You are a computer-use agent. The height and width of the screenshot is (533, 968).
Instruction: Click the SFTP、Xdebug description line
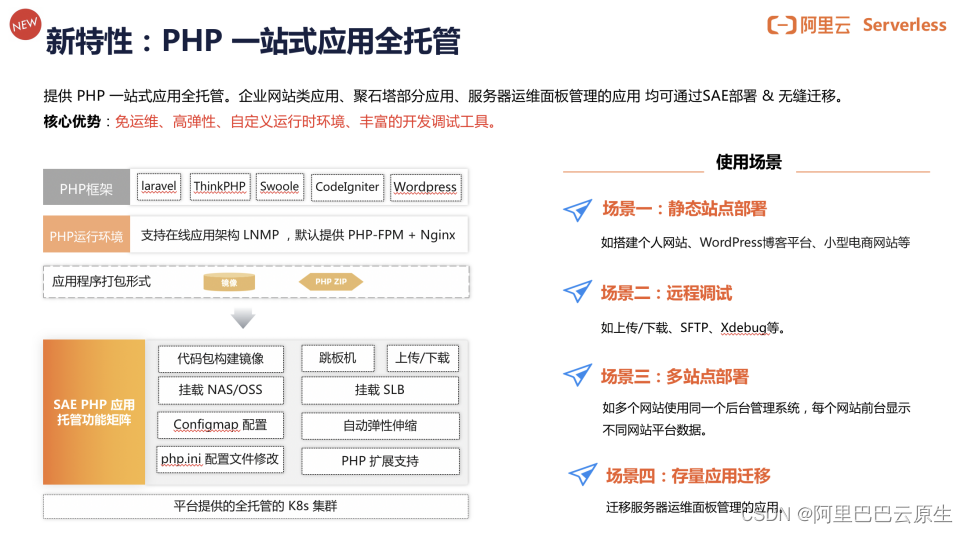[693, 328]
